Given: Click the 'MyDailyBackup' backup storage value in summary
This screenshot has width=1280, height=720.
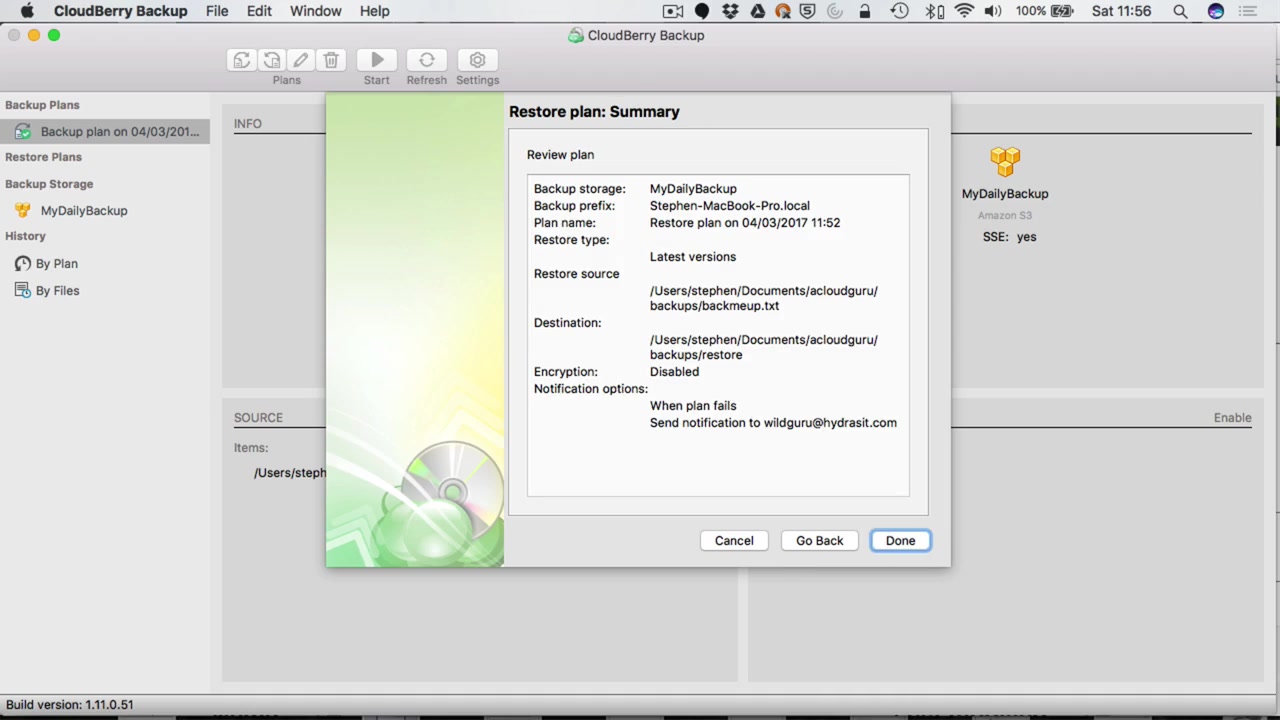Looking at the screenshot, I should click(693, 188).
